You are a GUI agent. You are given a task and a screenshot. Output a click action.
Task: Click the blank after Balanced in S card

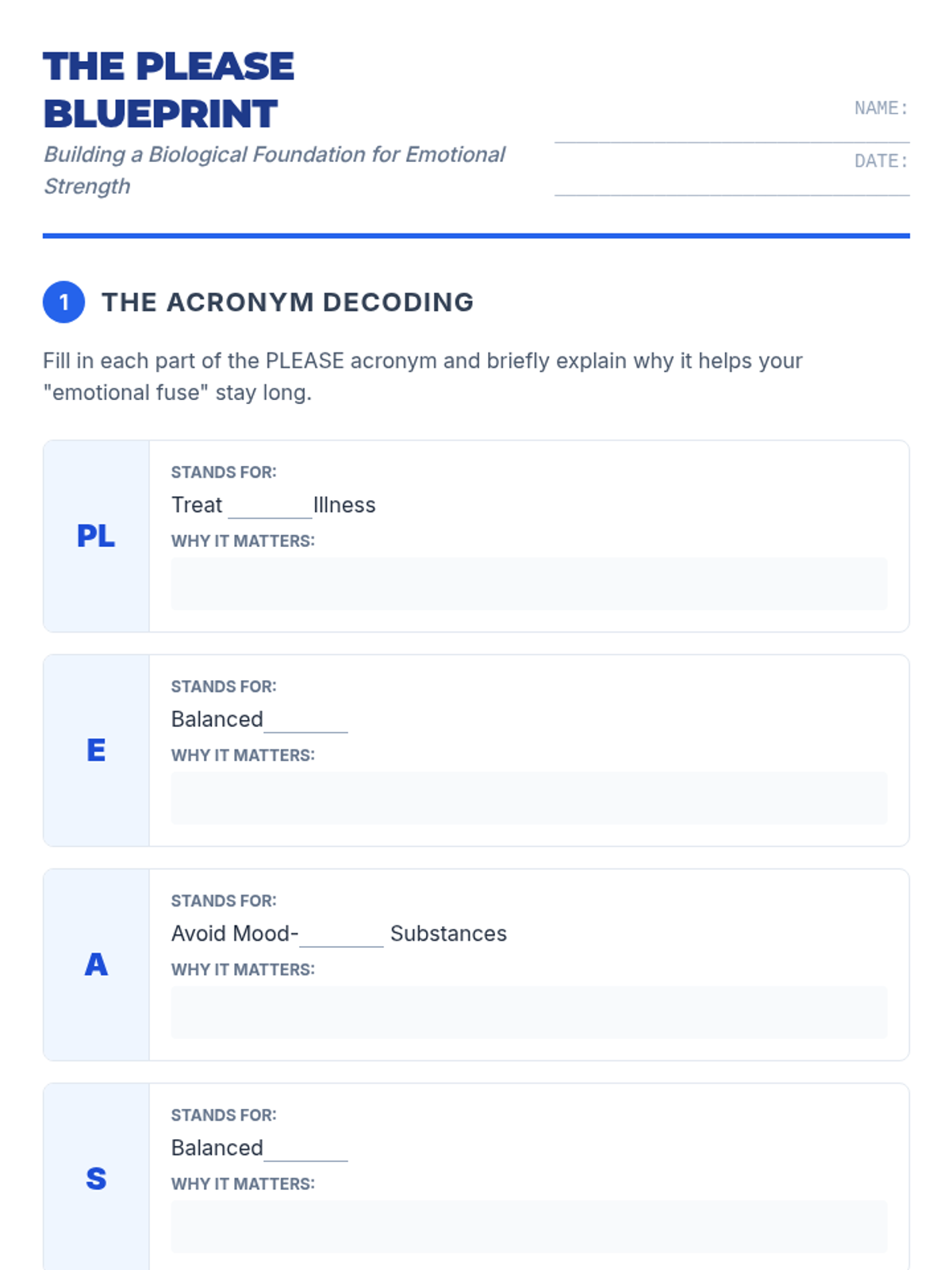click(305, 1149)
